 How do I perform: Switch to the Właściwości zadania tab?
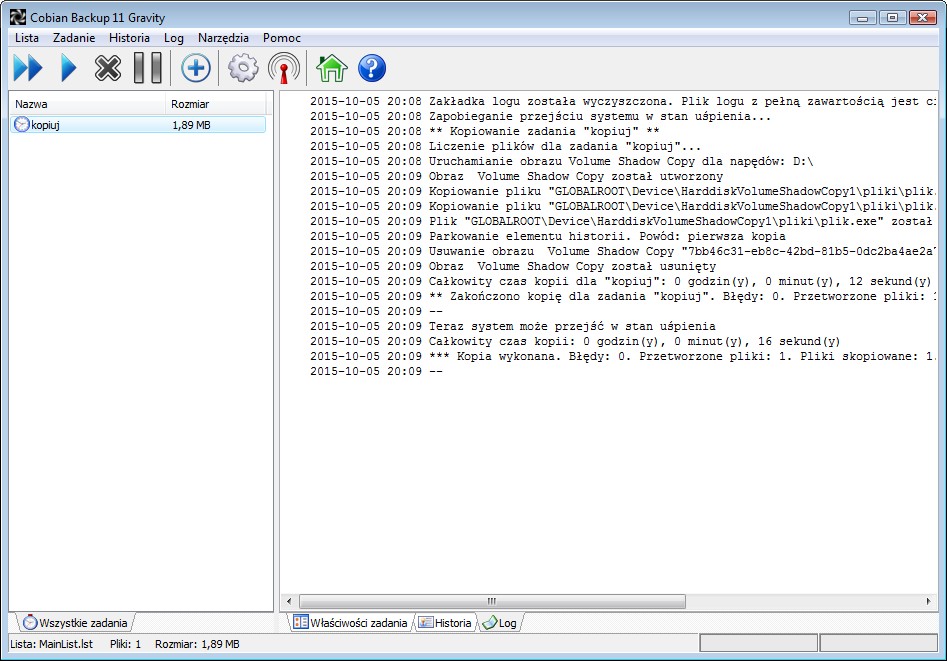tap(350, 622)
